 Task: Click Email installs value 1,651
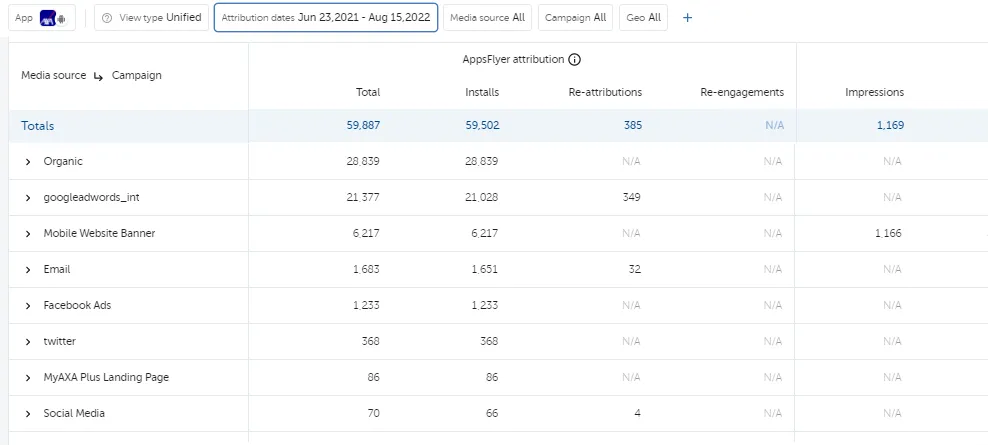pos(485,269)
